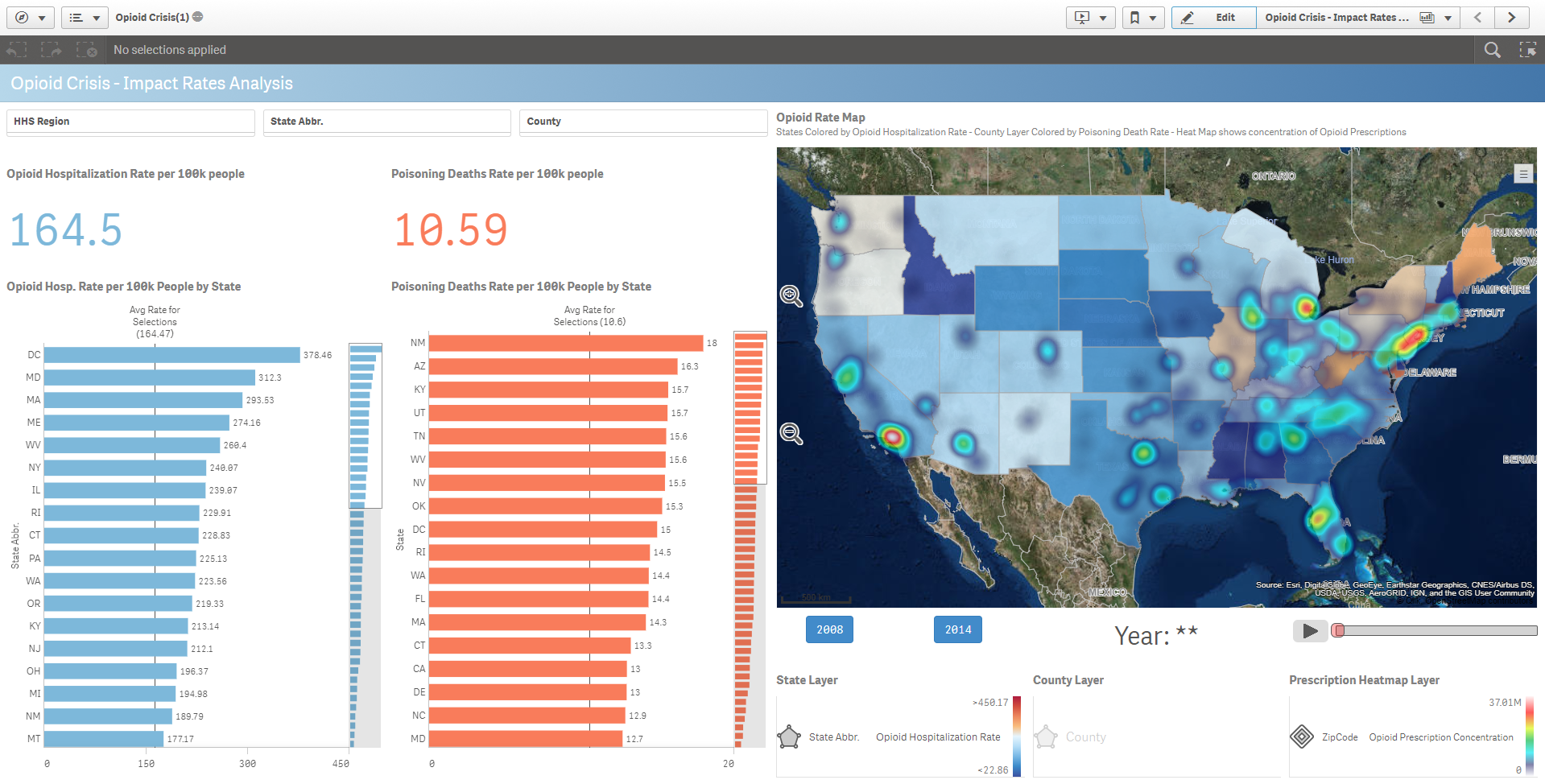Step back in selections

pyautogui.click(x=17, y=50)
